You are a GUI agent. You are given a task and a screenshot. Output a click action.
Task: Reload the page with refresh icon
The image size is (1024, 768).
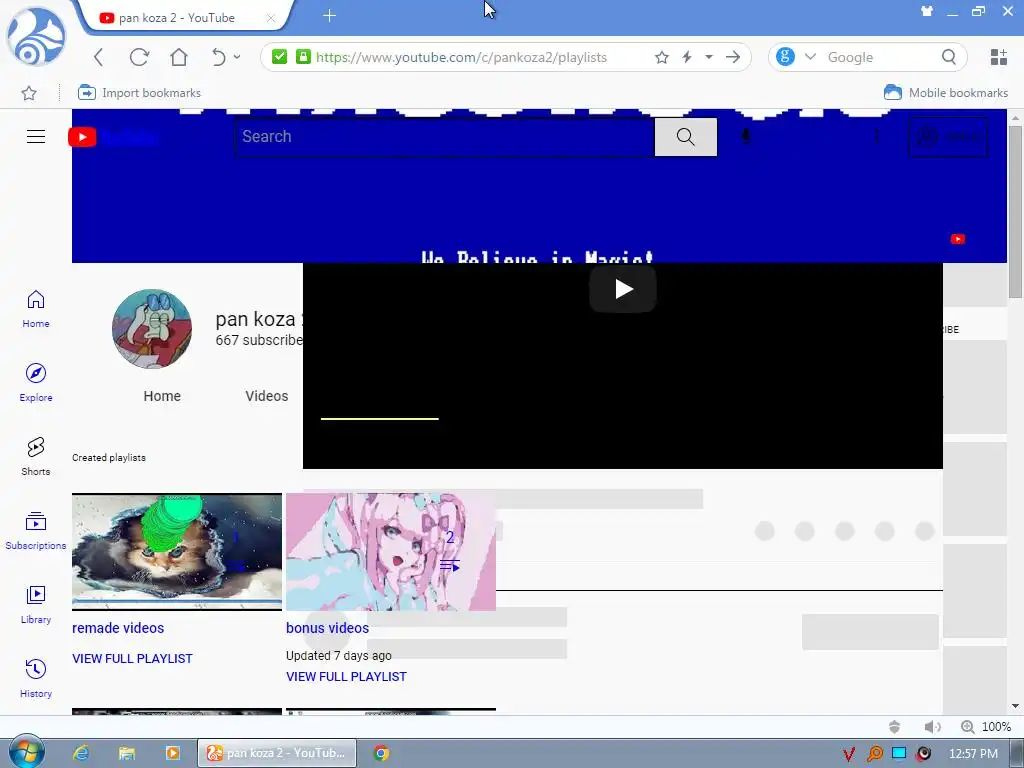[x=139, y=57]
